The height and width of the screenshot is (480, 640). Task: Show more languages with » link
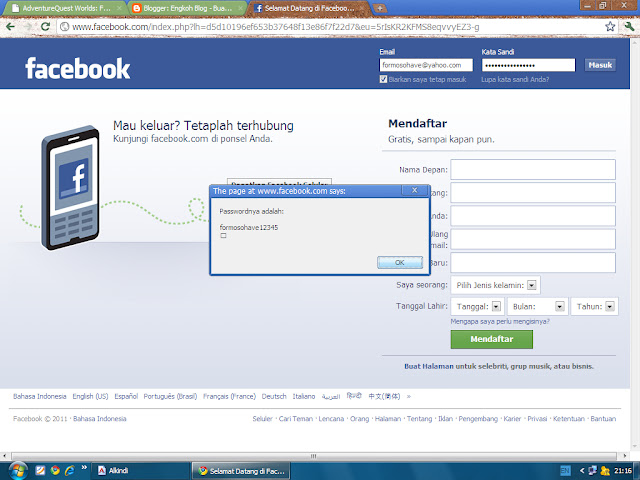pos(409,396)
